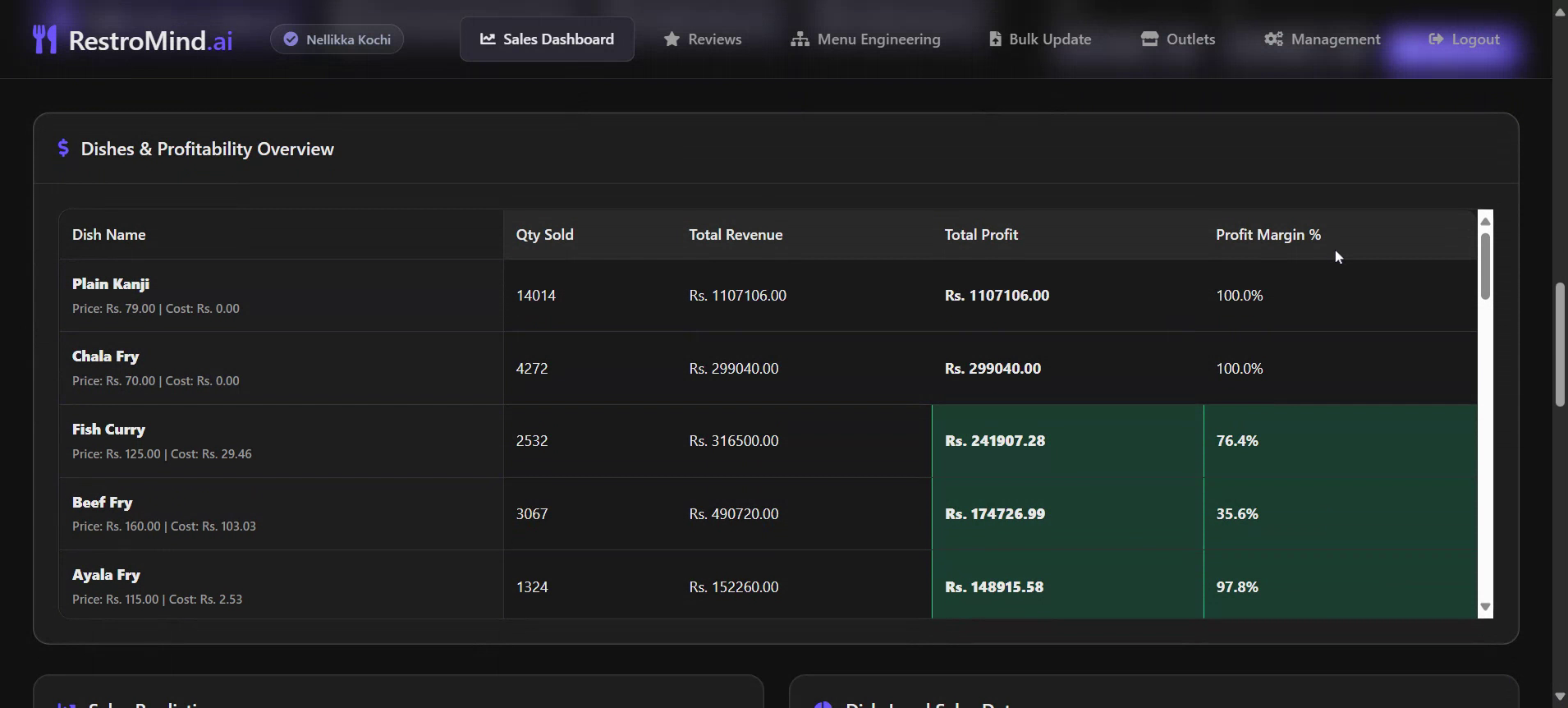The image size is (1568, 708).
Task: Open the Management section
Action: click(1323, 39)
